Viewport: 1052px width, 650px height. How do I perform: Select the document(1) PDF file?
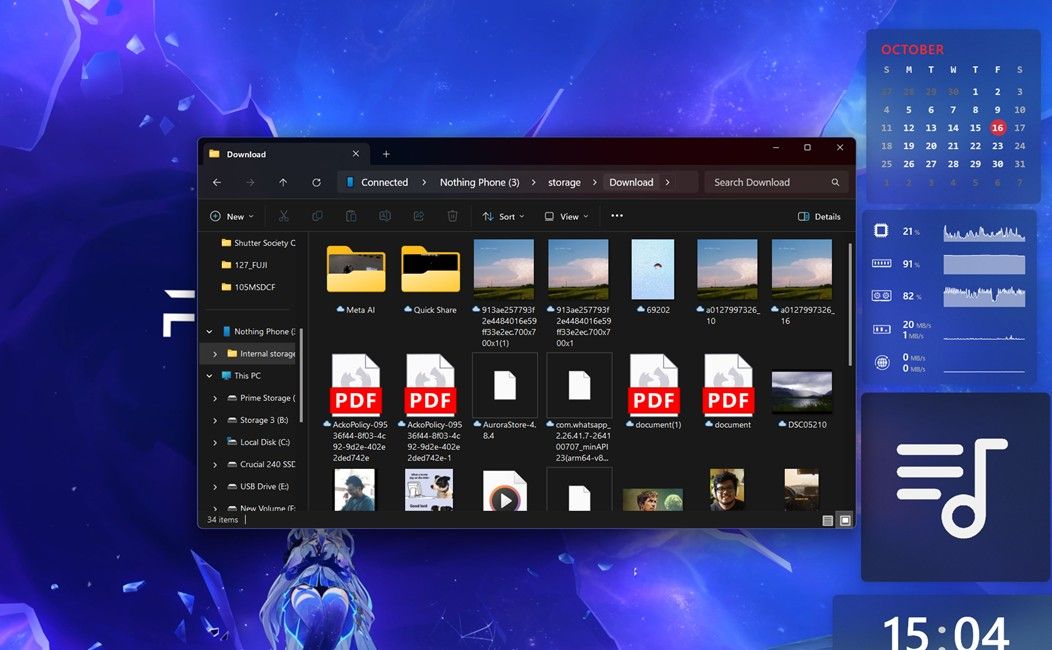tap(654, 391)
